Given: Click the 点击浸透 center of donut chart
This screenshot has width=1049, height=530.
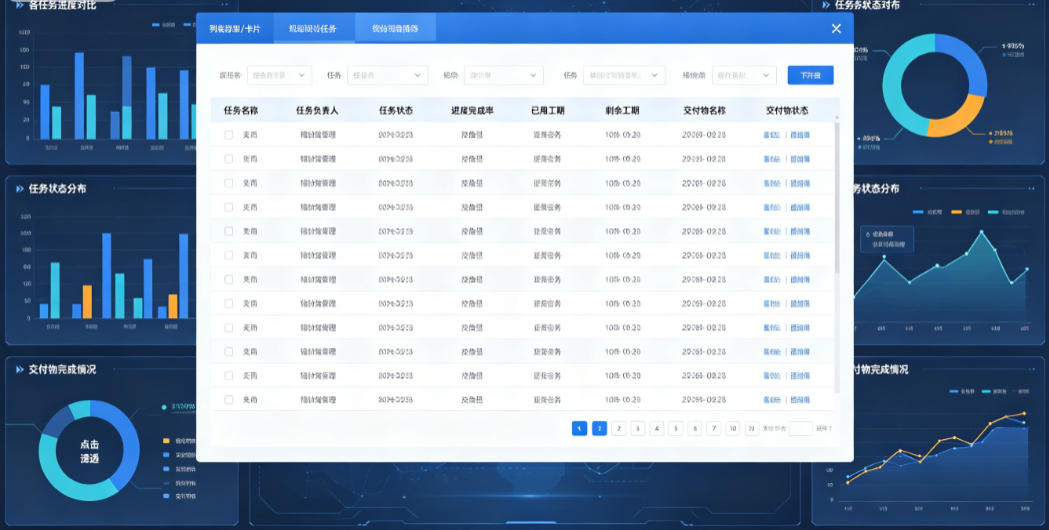Looking at the screenshot, I should pos(90,451).
